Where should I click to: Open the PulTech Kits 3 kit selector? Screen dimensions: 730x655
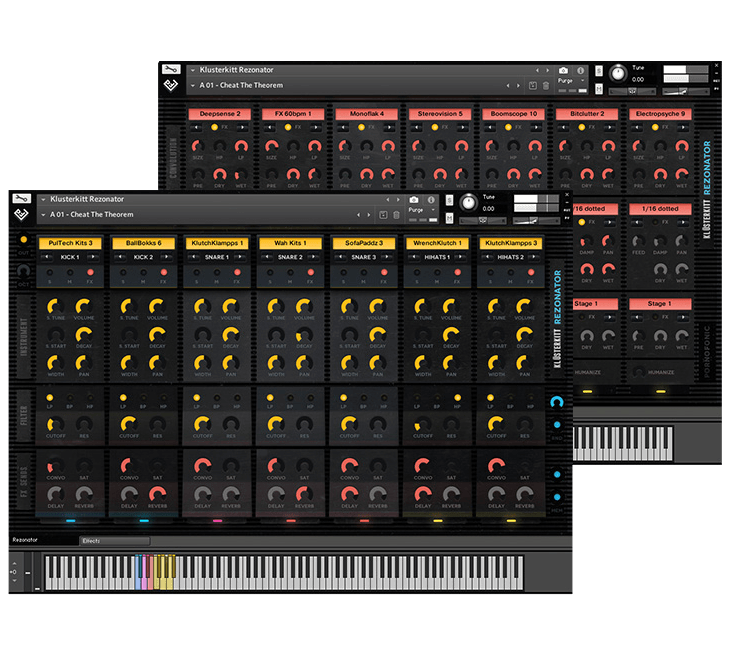pos(70,243)
